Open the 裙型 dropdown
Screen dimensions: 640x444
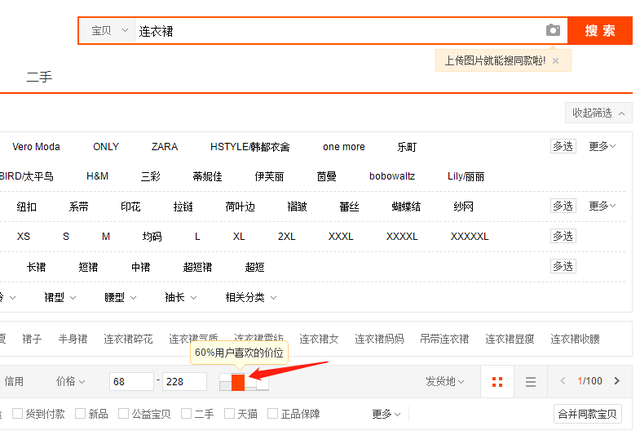[x=60, y=297]
